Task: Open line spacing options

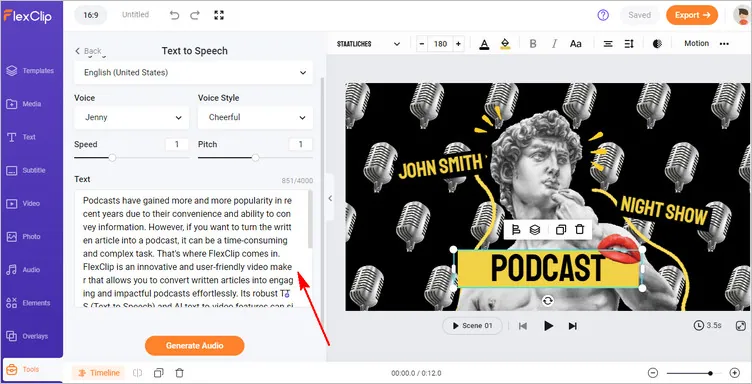Action: click(629, 44)
